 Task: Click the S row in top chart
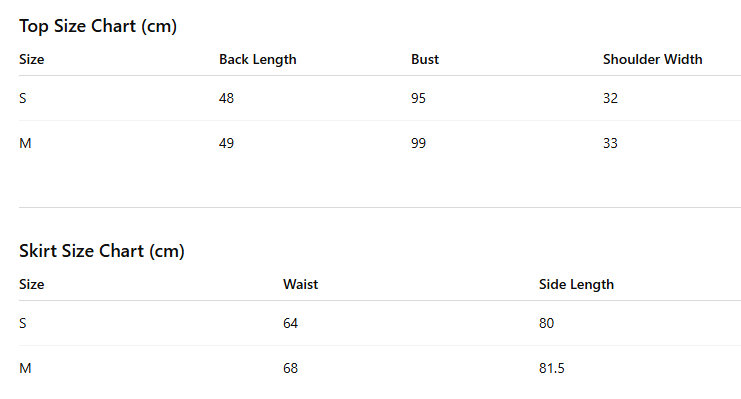pos(380,98)
